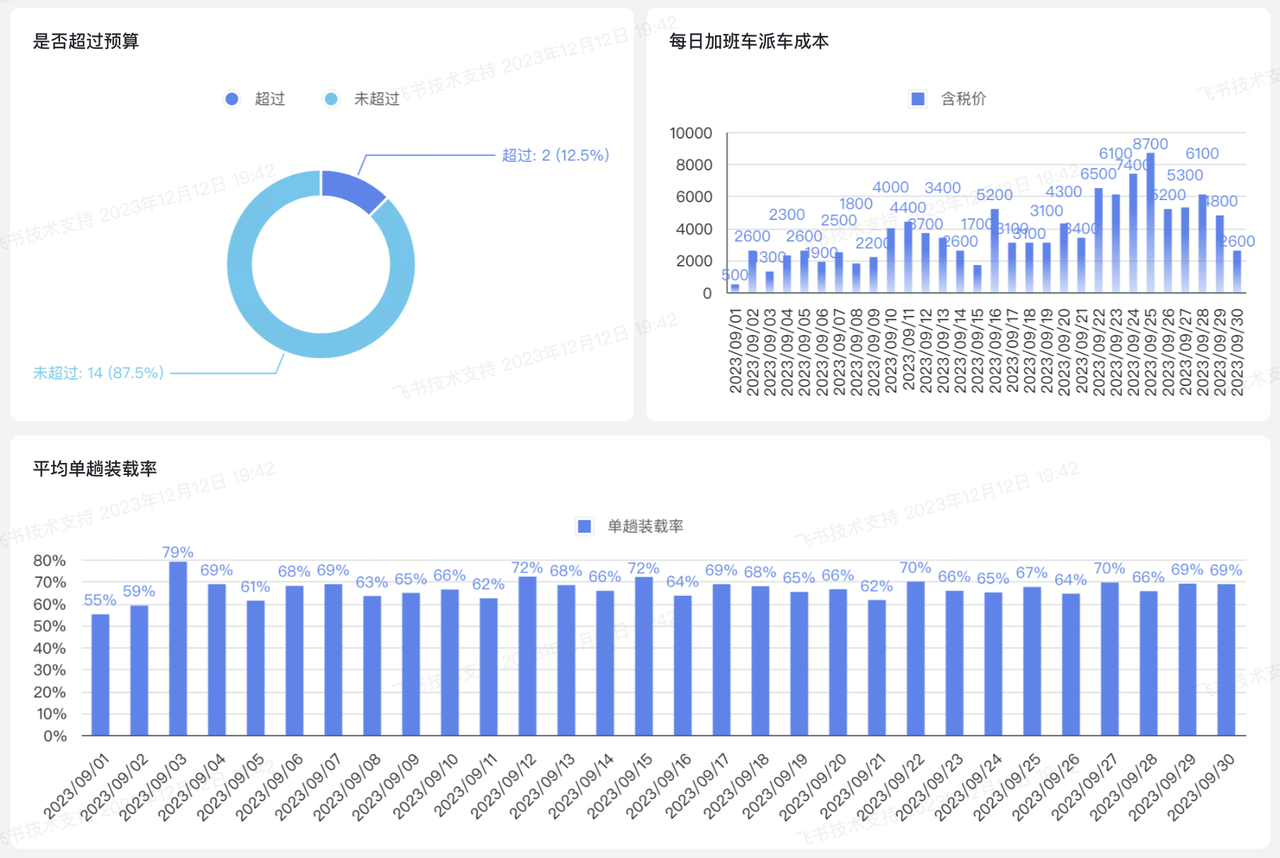Click the light blue 未超过 legend dot
The image size is (1280, 858).
click(331, 99)
